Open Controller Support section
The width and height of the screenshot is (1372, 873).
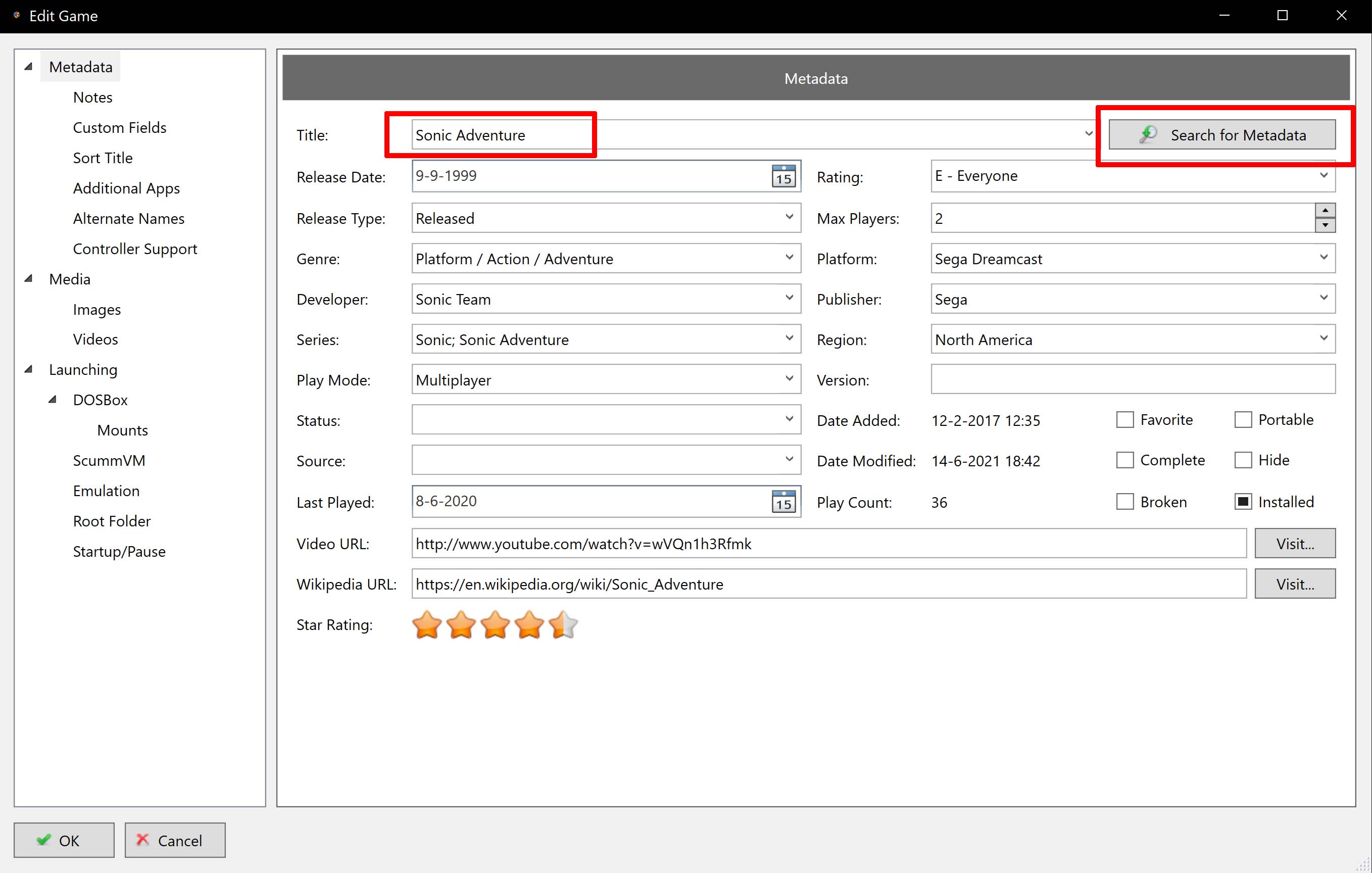tap(135, 249)
